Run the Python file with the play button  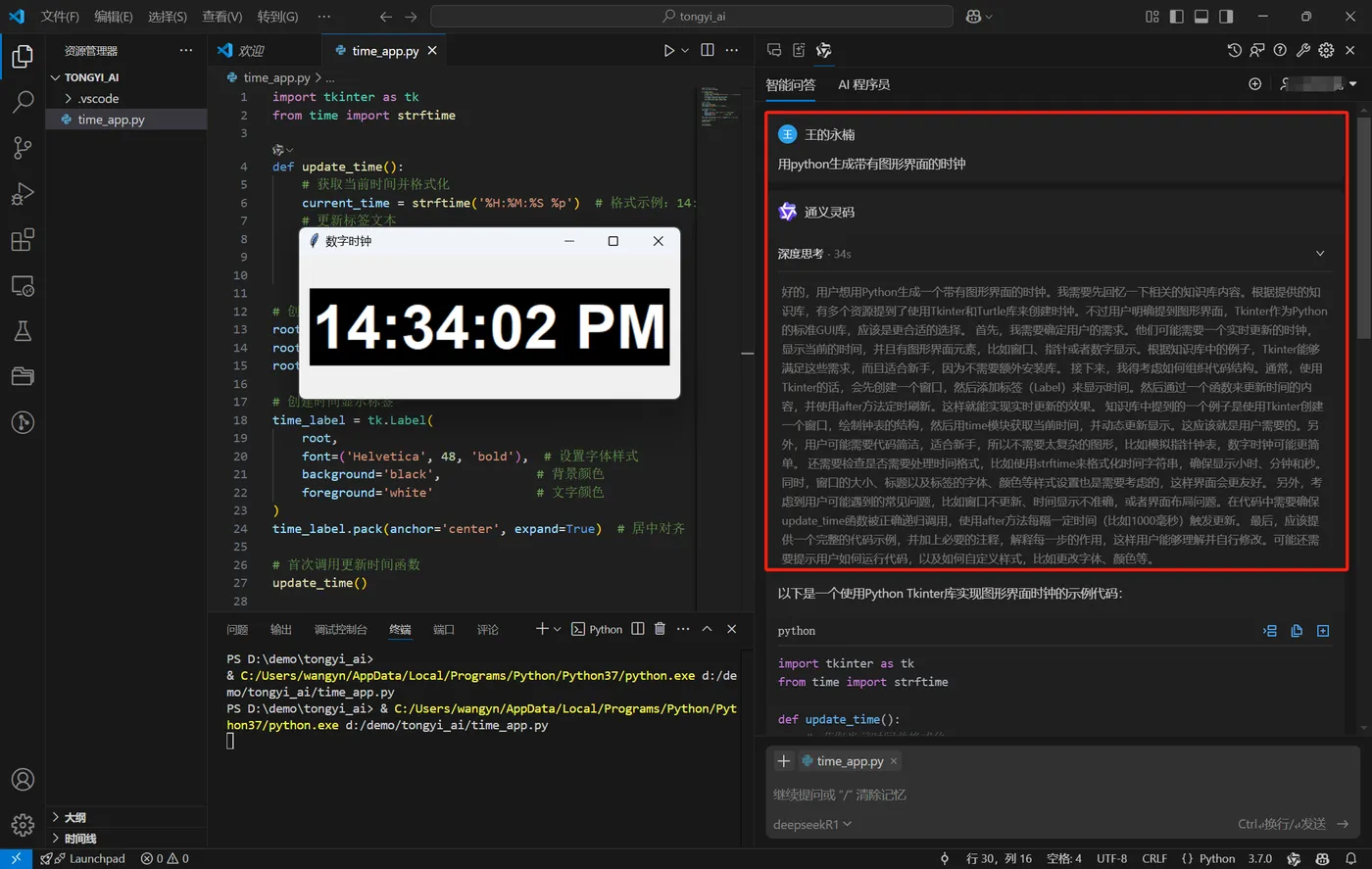[669, 50]
